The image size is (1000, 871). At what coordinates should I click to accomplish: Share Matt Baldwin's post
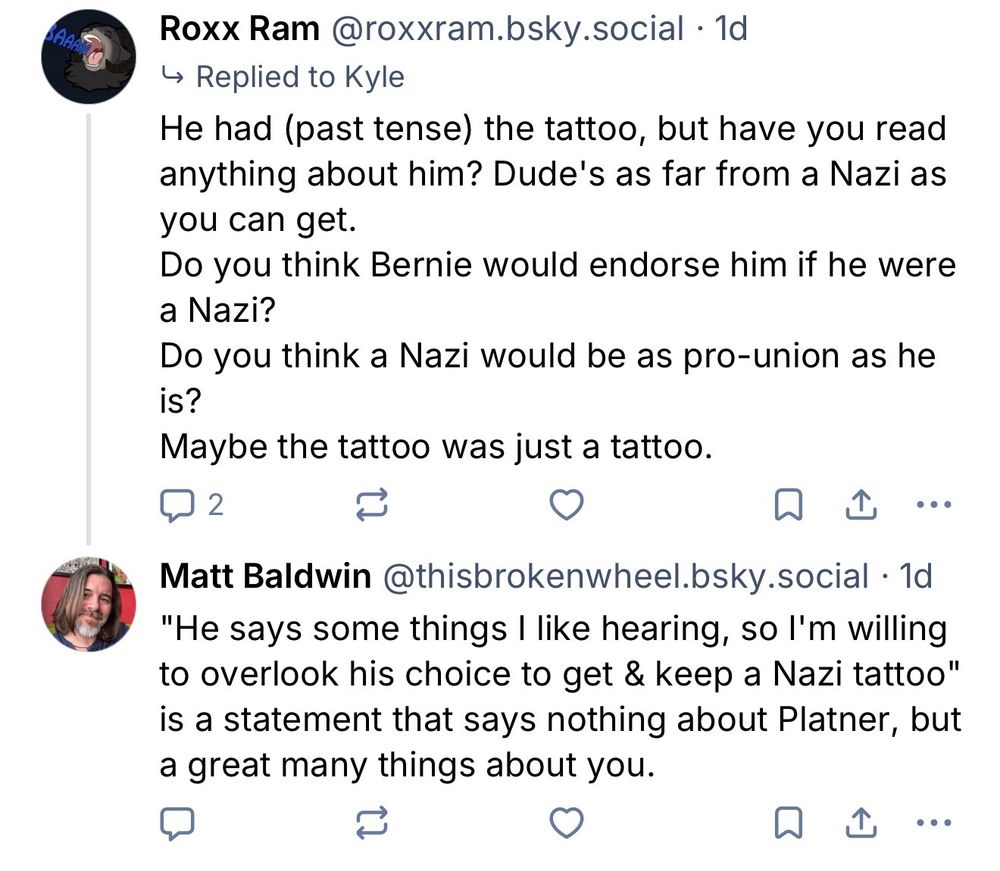click(x=859, y=823)
